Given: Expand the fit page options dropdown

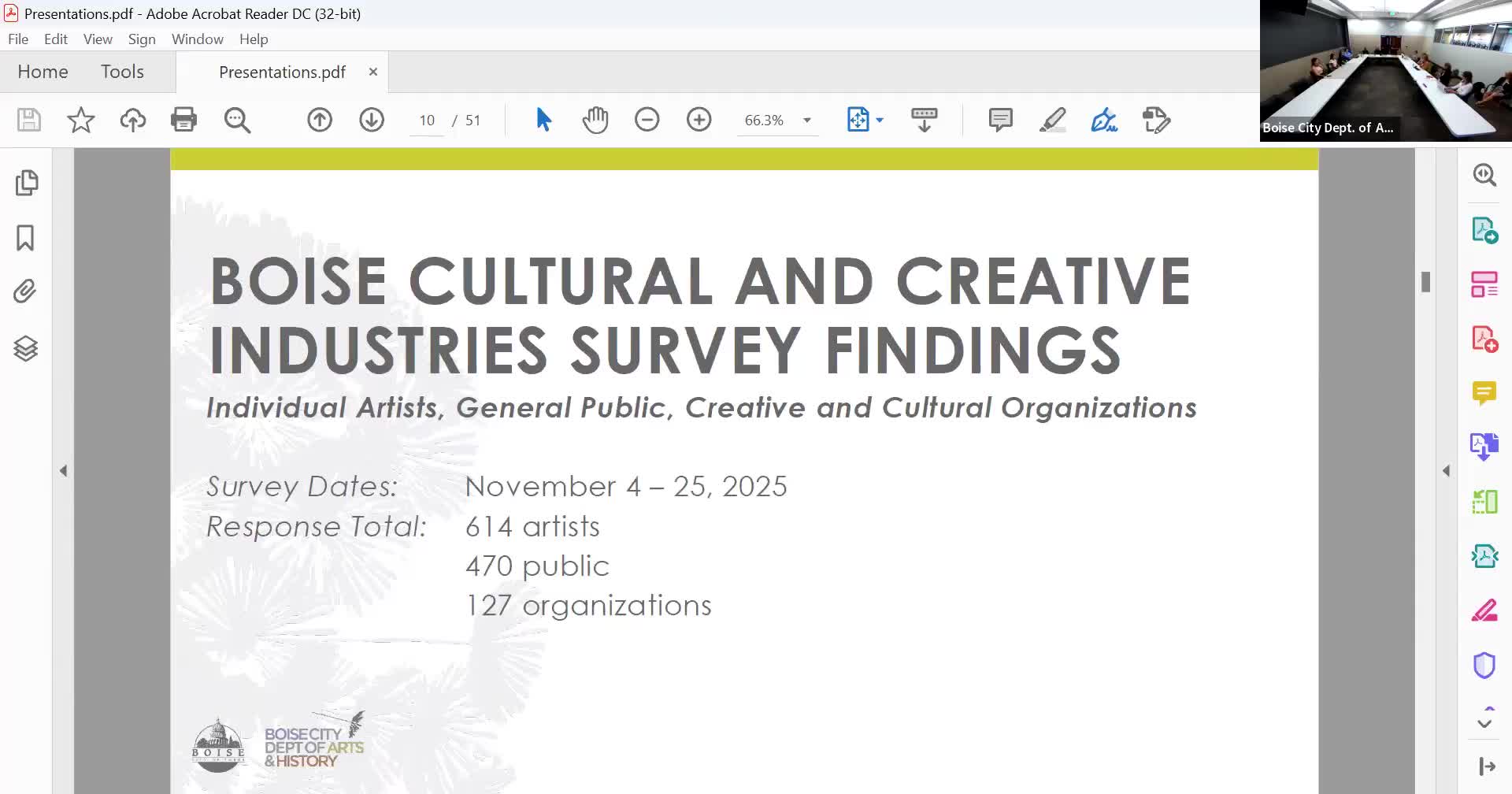Looking at the screenshot, I should pyautogui.click(x=880, y=121).
